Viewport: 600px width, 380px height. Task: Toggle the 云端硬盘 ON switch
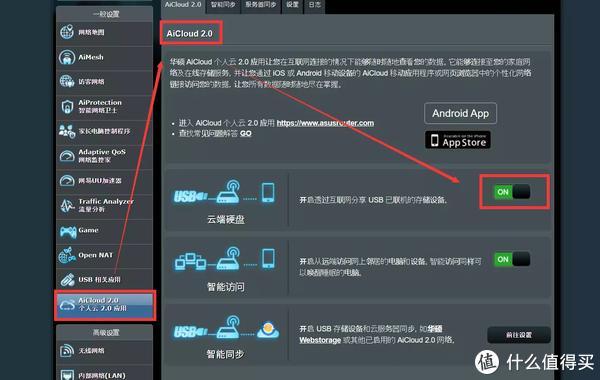512,192
